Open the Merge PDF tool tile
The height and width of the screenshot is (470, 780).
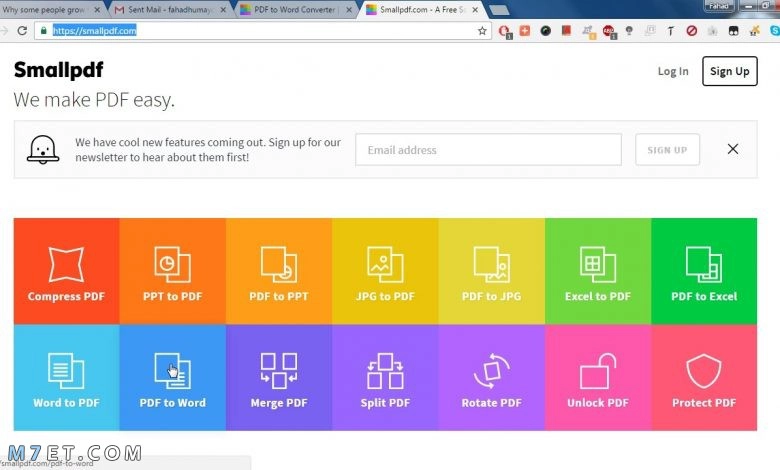pos(279,377)
